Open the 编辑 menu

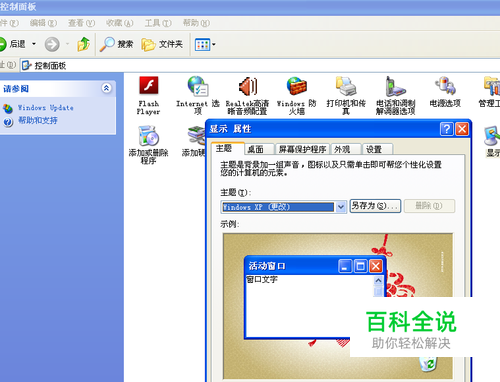pyautogui.click(x=43, y=23)
